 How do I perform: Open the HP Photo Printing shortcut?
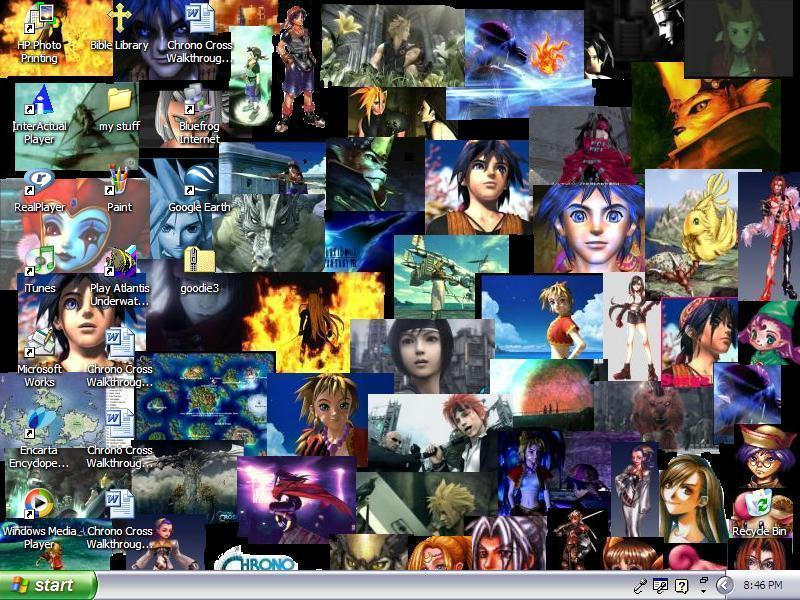[39, 34]
